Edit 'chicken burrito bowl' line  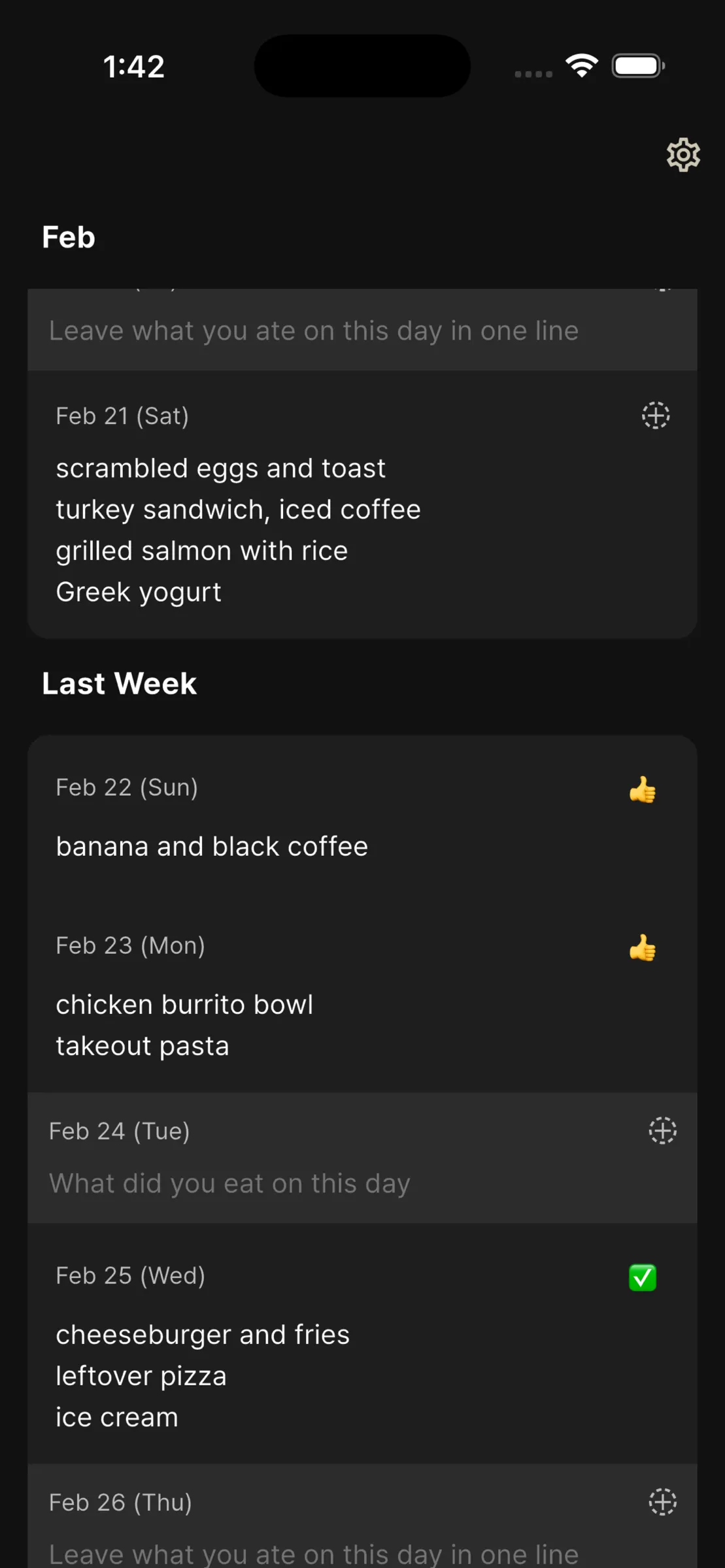tap(184, 1005)
